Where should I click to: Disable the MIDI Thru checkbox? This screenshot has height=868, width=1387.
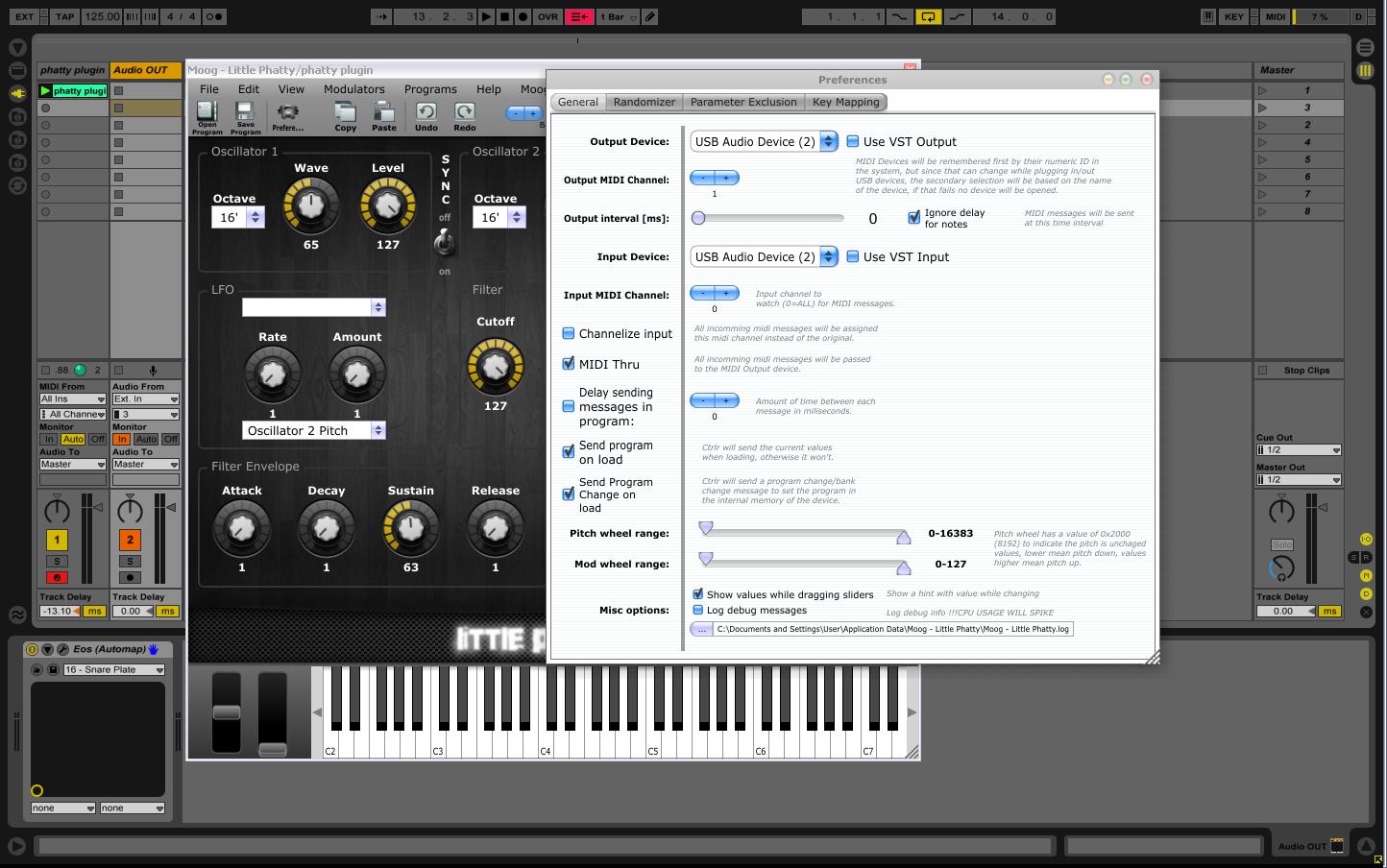click(569, 364)
